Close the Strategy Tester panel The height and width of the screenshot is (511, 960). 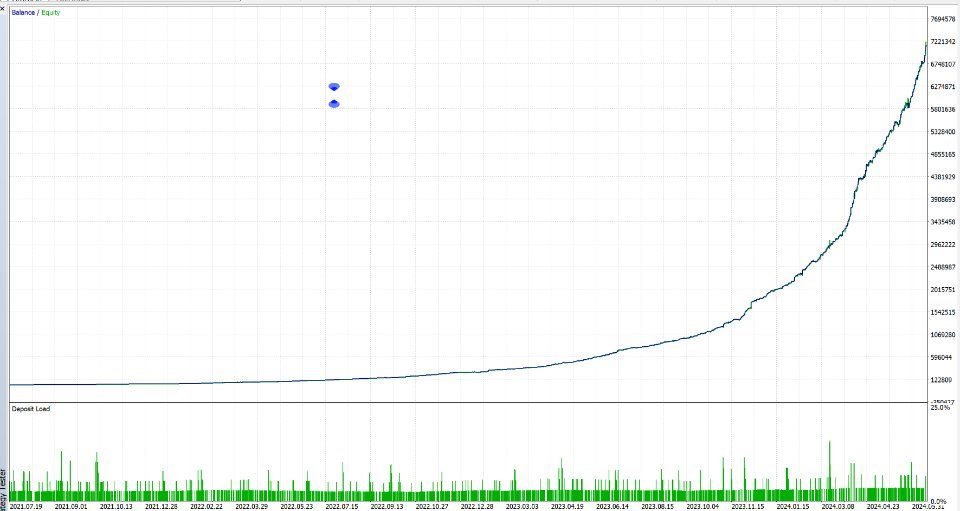click(x=2, y=9)
